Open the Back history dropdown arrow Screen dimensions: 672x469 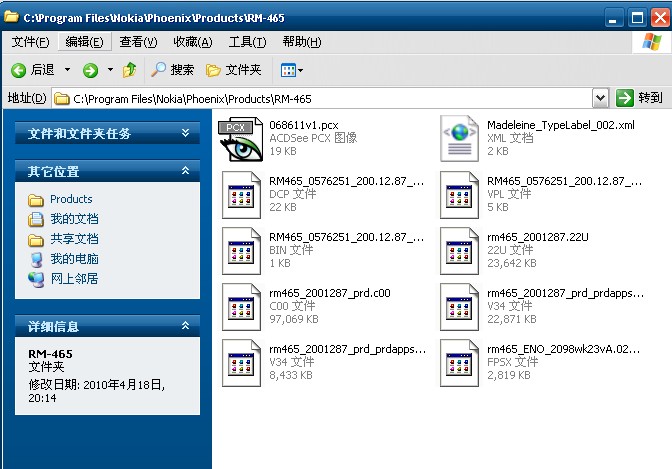(67, 69)
